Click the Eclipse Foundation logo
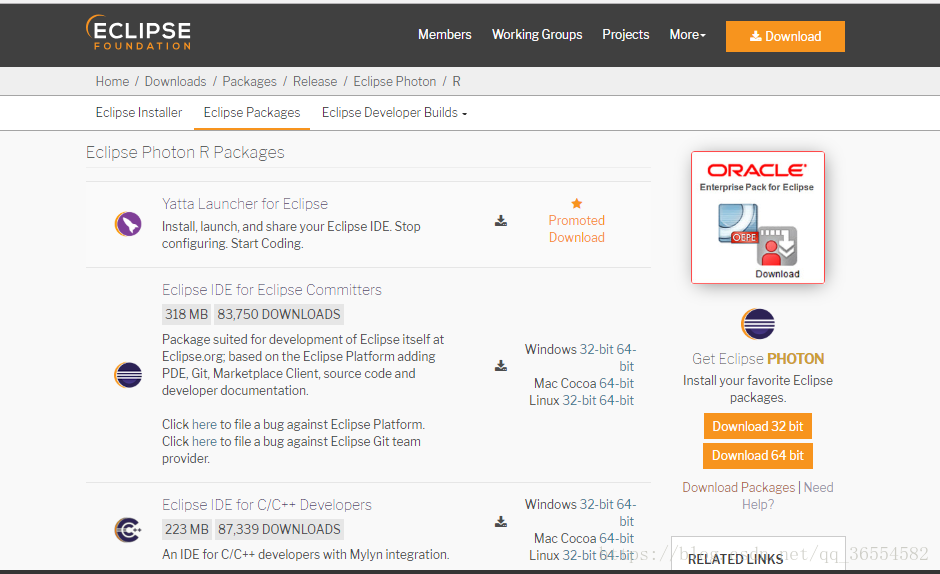Image resolution: width=940 pixels, height=574 pixels. click(x=138, y=32)
